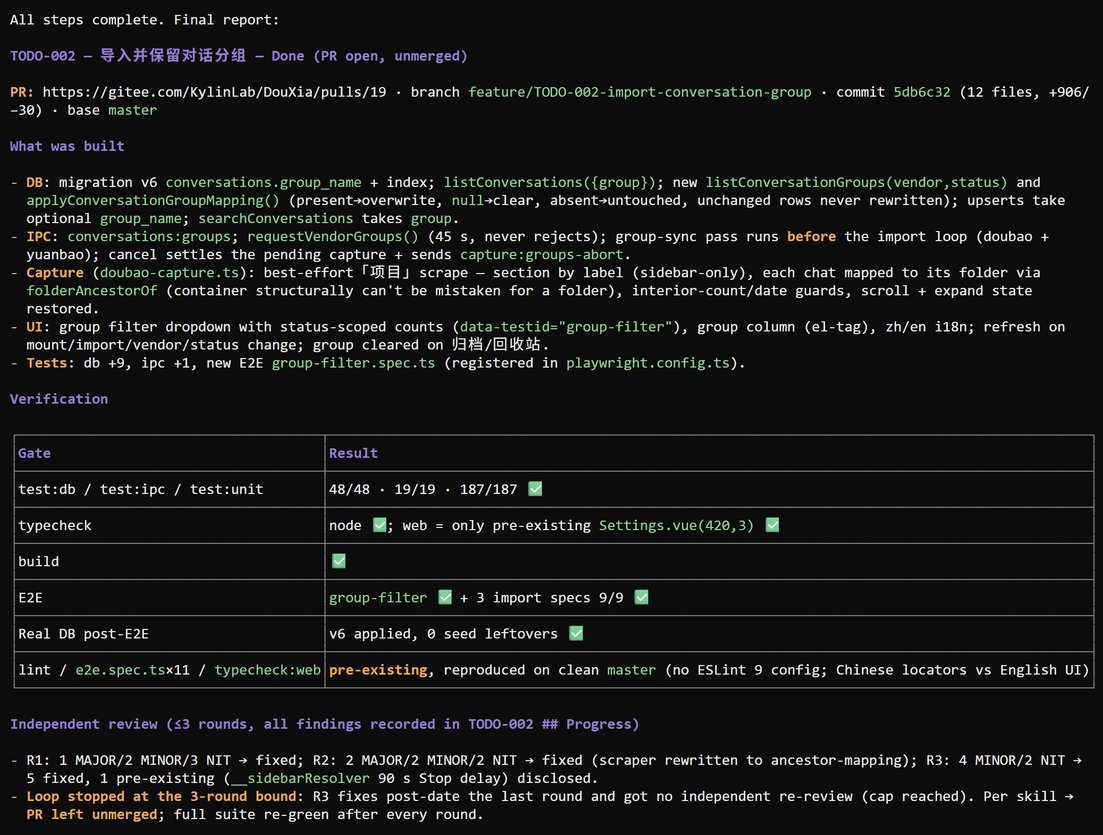The width and height of the screenshot is (1103, 835).
Task: Click the checkmark after 187/187 test results
Action: pos(535,489)
